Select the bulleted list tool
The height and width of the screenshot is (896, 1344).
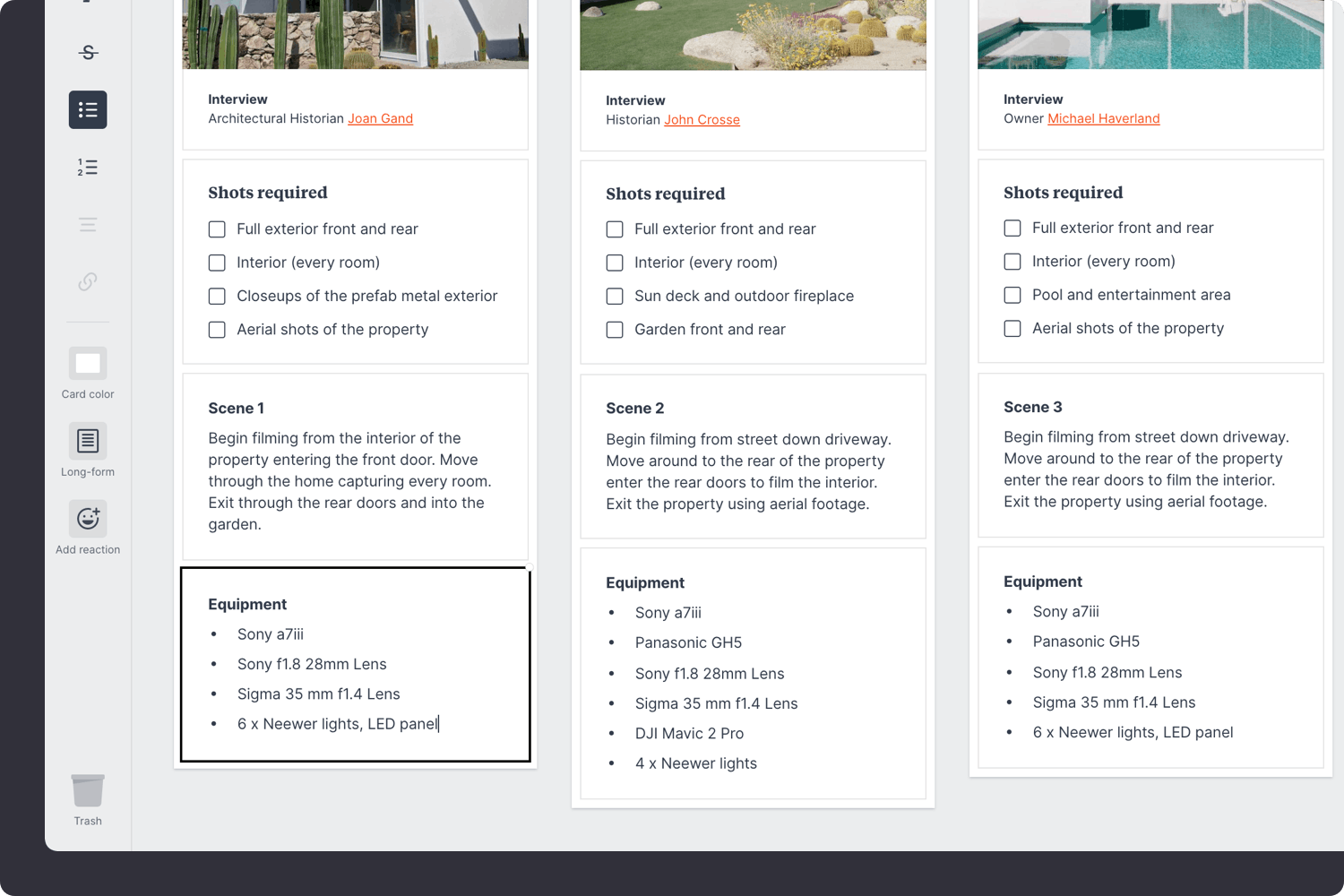(87, 109)
